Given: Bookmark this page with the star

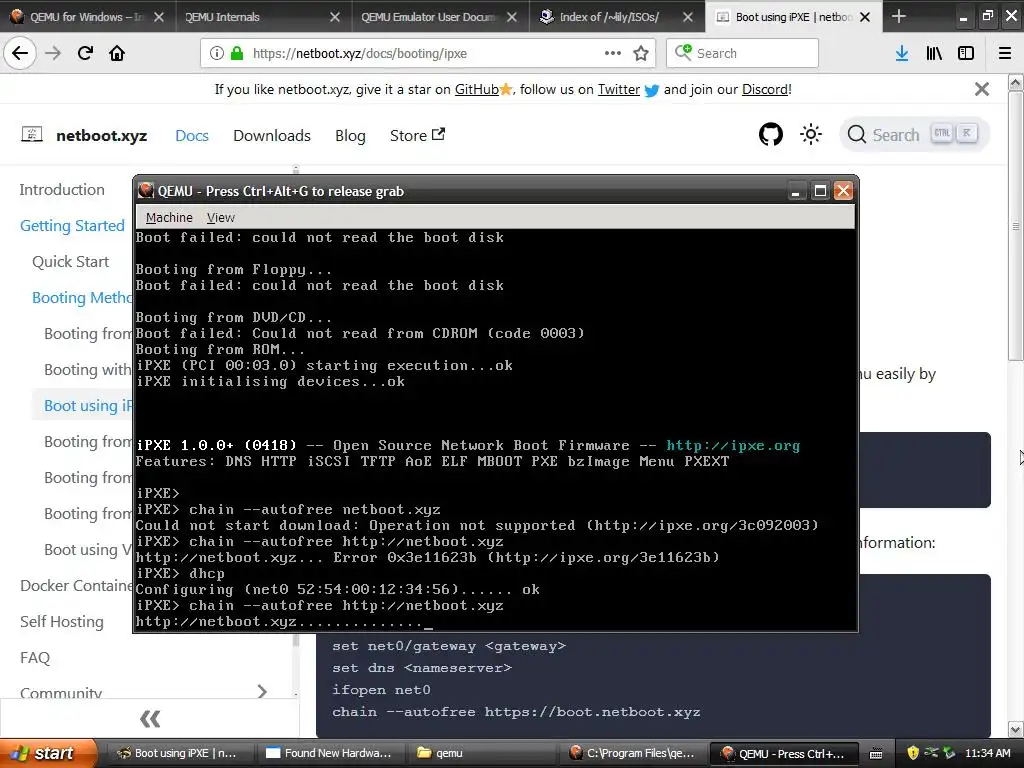Looking at the screenshot, I should (x=641, y=53).
